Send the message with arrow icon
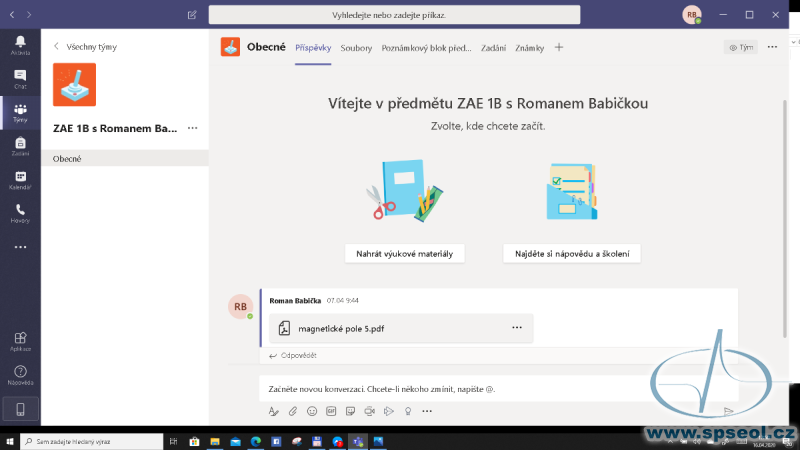 729,411
